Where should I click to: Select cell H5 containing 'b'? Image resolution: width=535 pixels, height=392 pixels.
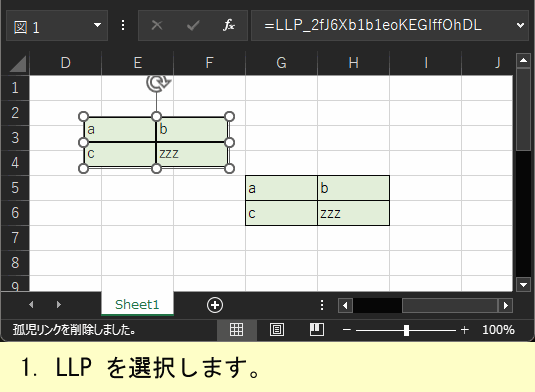[353, 188]
